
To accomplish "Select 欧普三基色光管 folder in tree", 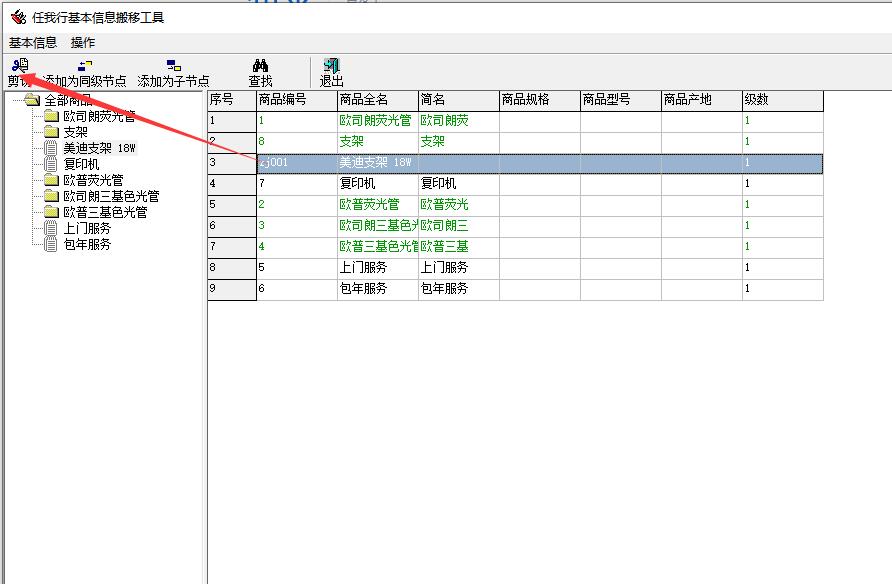I will (x=105, y=212).
